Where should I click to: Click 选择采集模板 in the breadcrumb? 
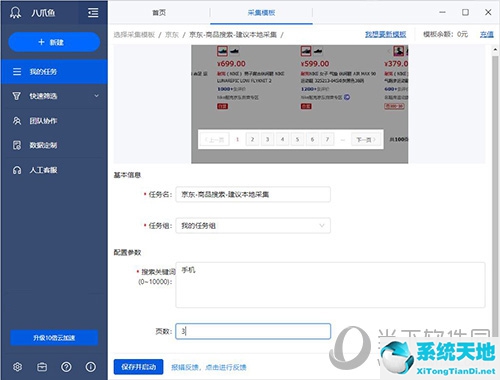(134, 35)
